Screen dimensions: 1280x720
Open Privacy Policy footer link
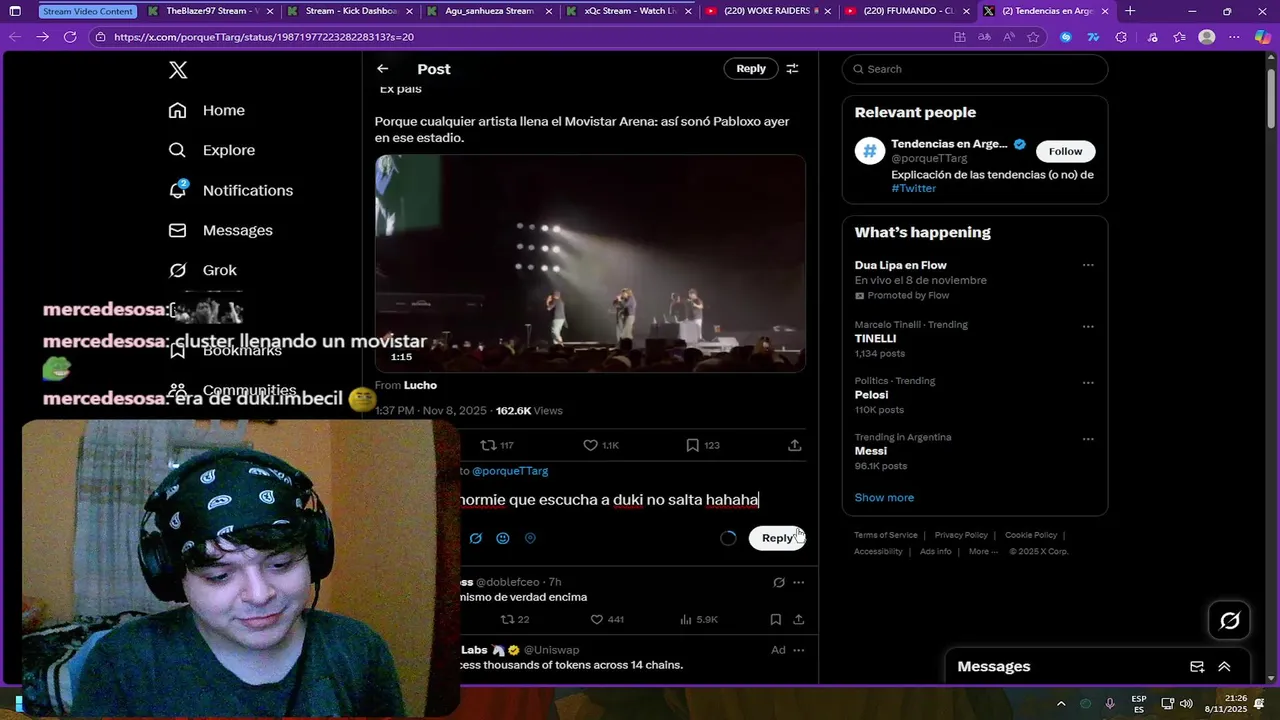pos(961,535)
